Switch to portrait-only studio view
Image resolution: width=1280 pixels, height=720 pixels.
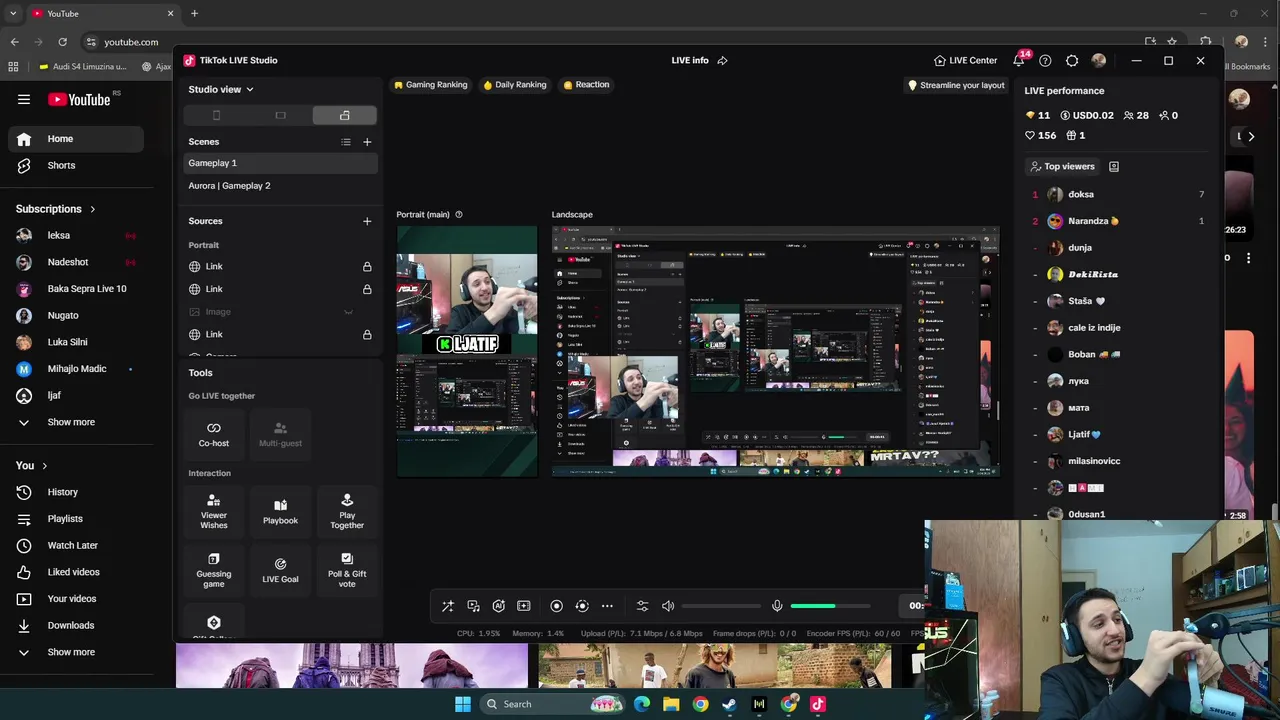216,115
